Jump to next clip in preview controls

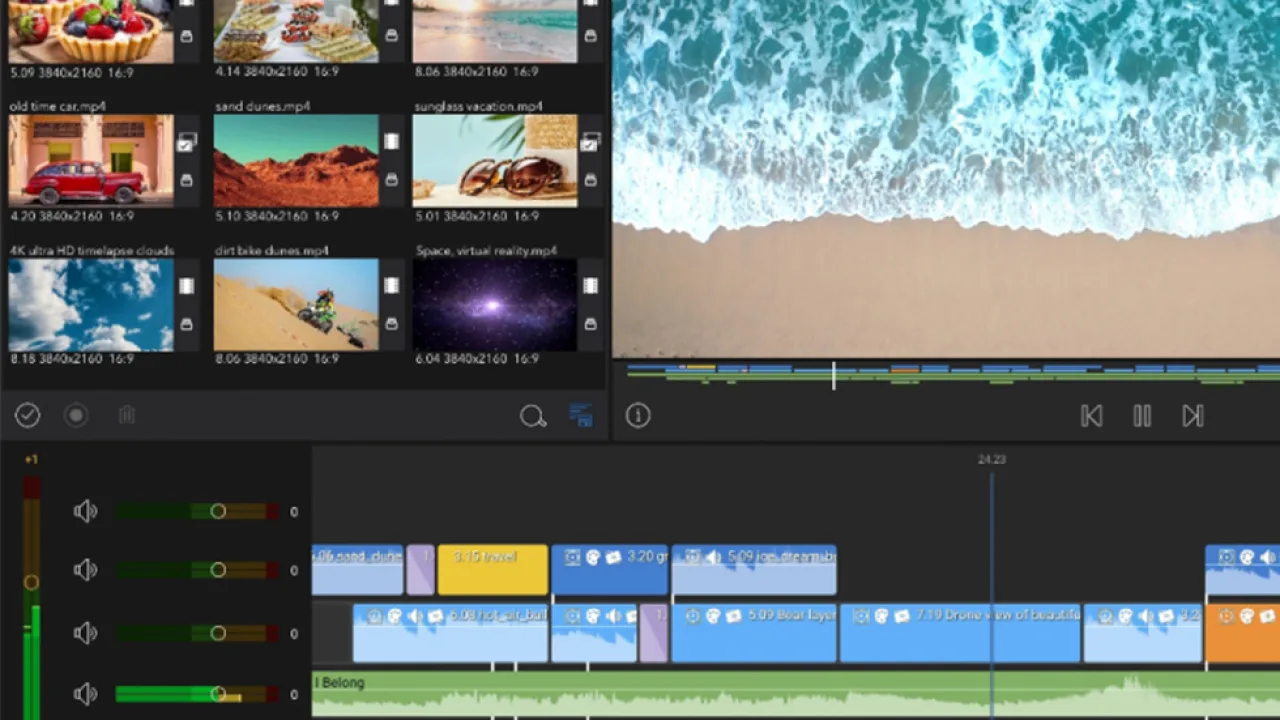[1192, 416]
